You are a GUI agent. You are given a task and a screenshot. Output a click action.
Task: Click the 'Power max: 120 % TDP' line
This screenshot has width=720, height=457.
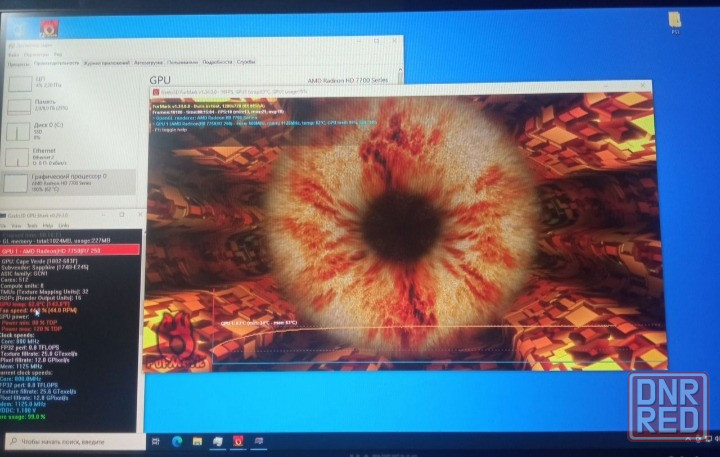[x=31, y=329]
